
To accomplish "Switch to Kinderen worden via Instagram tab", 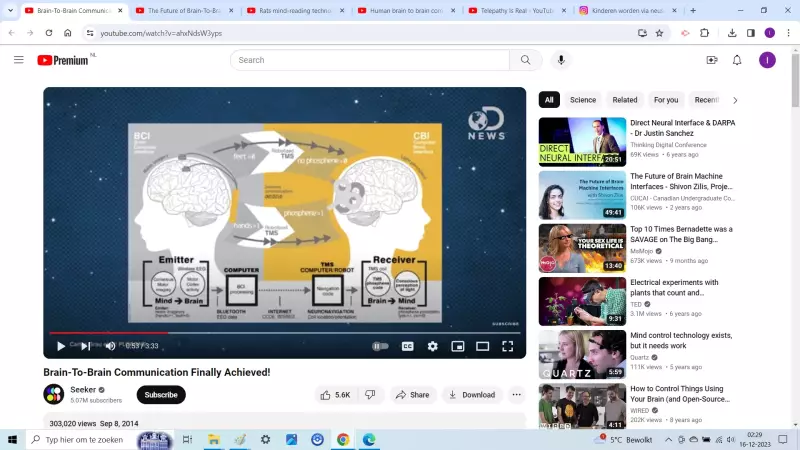I will click(x=628, y=10).
